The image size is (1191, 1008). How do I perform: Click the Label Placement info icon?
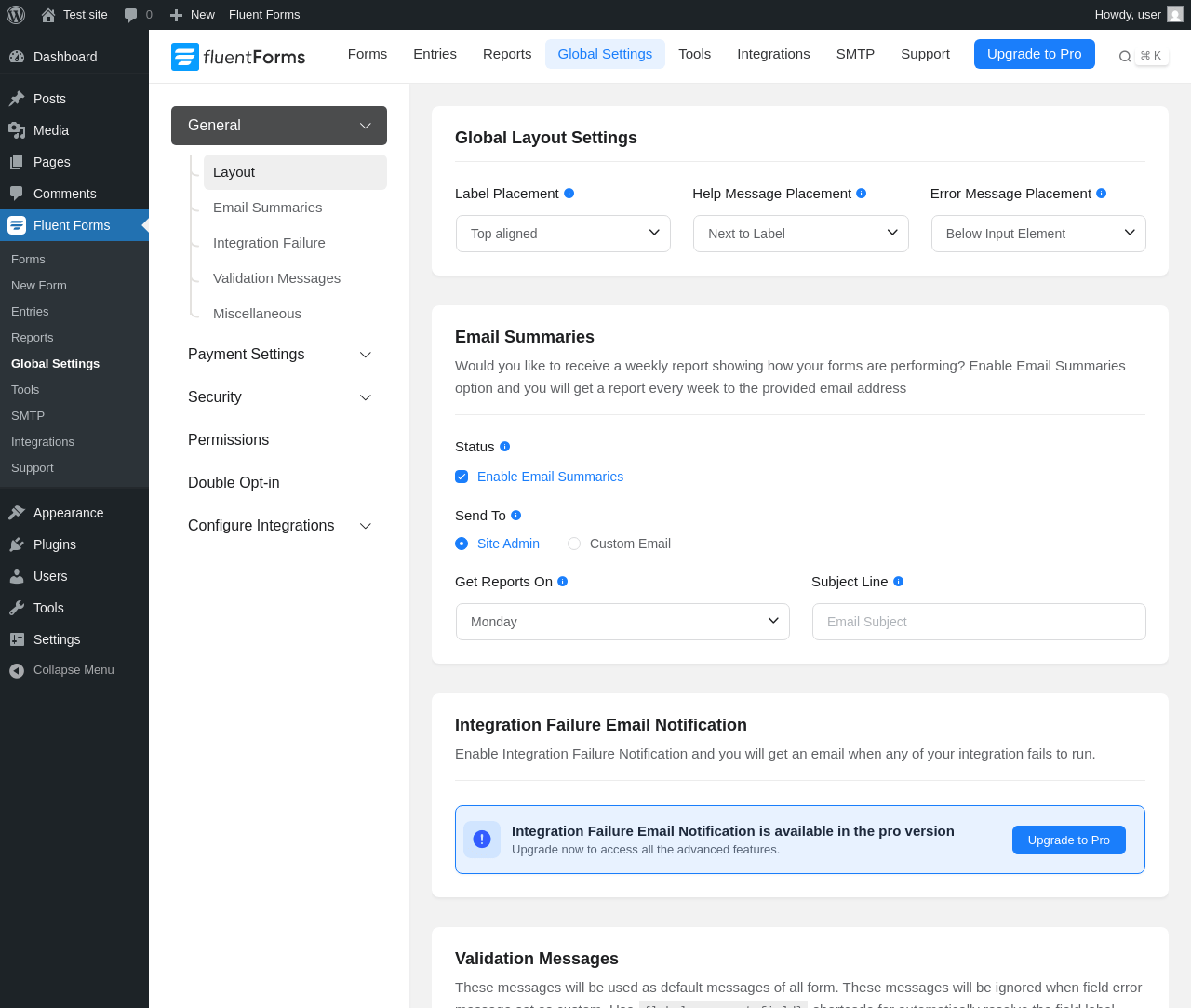click(x=569, y=194)
